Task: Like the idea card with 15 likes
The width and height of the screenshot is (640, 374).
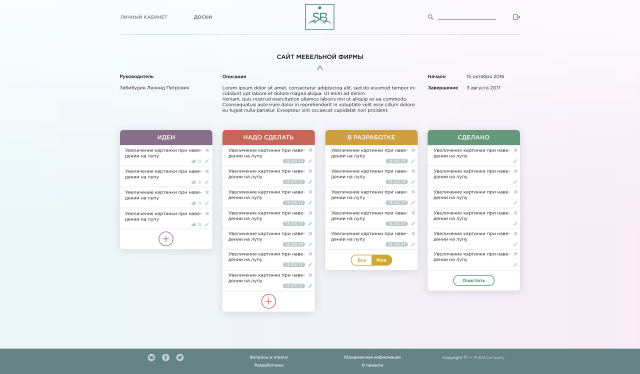Action: (x=194, y=224)
